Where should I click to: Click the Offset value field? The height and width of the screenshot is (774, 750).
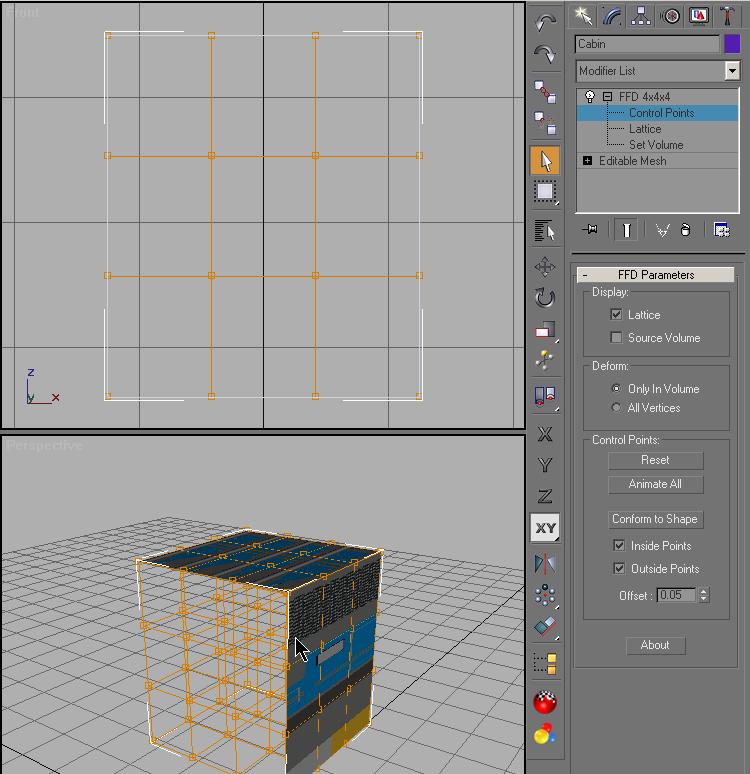[x=676, y=595]
